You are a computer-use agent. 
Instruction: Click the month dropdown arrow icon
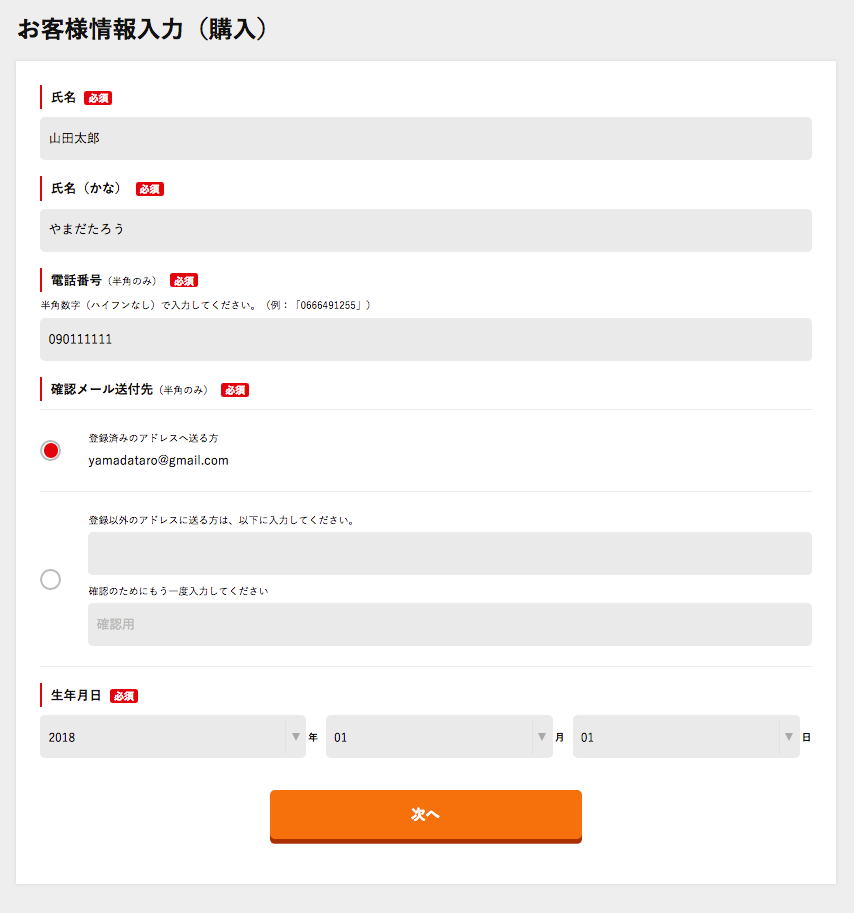(x=542, y=737)
